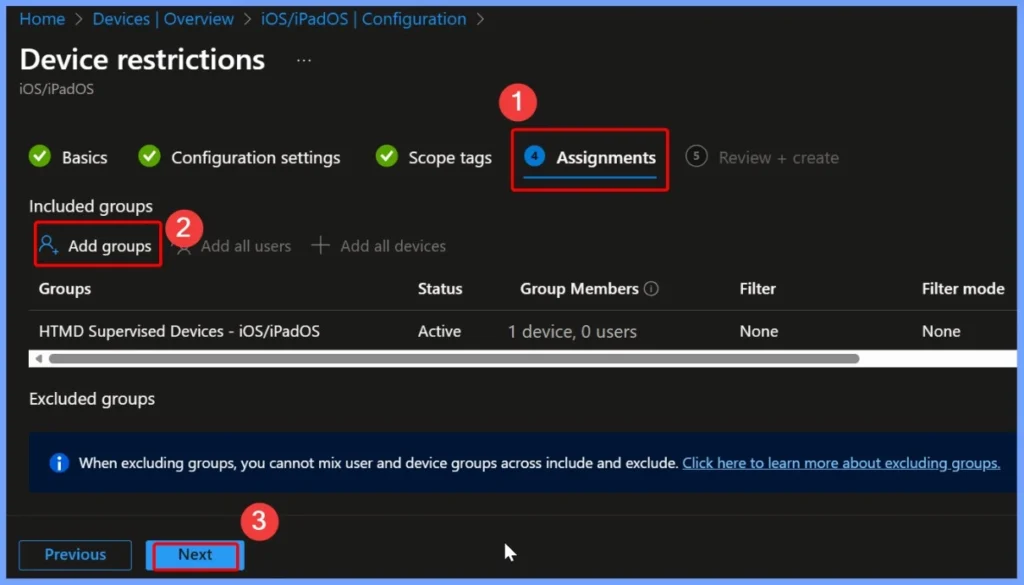Click the green checkmark on Scope tags
This screenshot has width=1024, height=585.
pos(386,157)
